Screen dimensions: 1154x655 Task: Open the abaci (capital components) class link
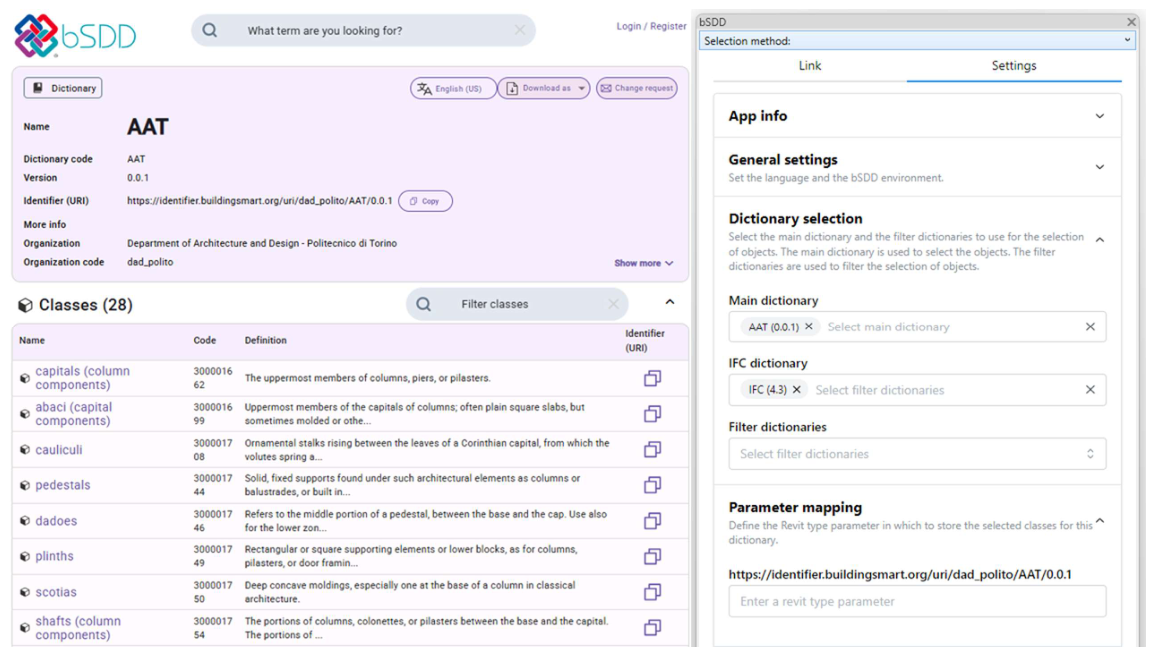click(74, 414)
